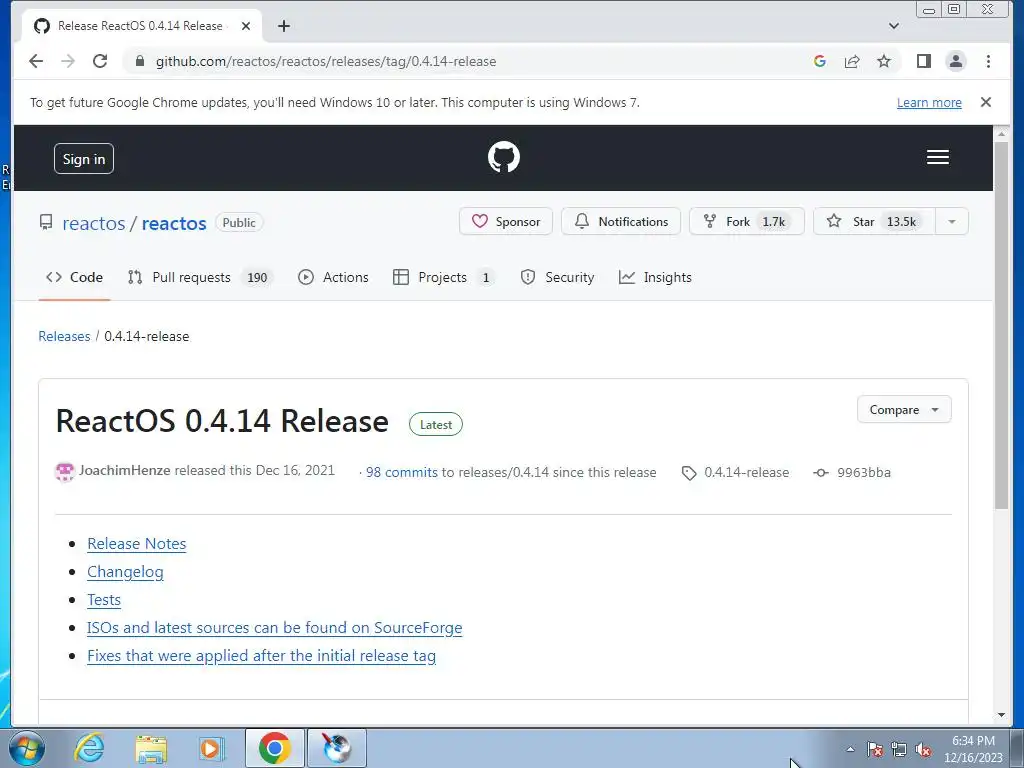
Task: Open Windows Media Player from taskbar
Action: (x=211, y=748)
